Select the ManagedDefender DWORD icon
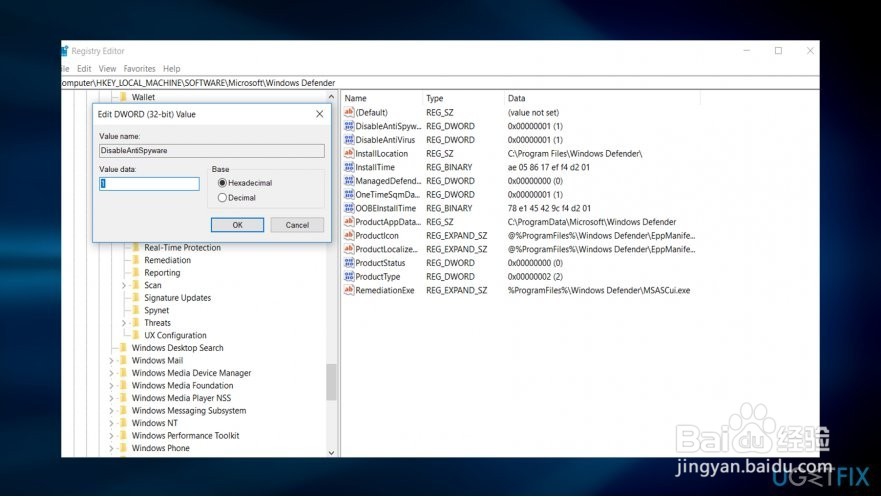Screen dimensions: 881x497 [349, 180]
